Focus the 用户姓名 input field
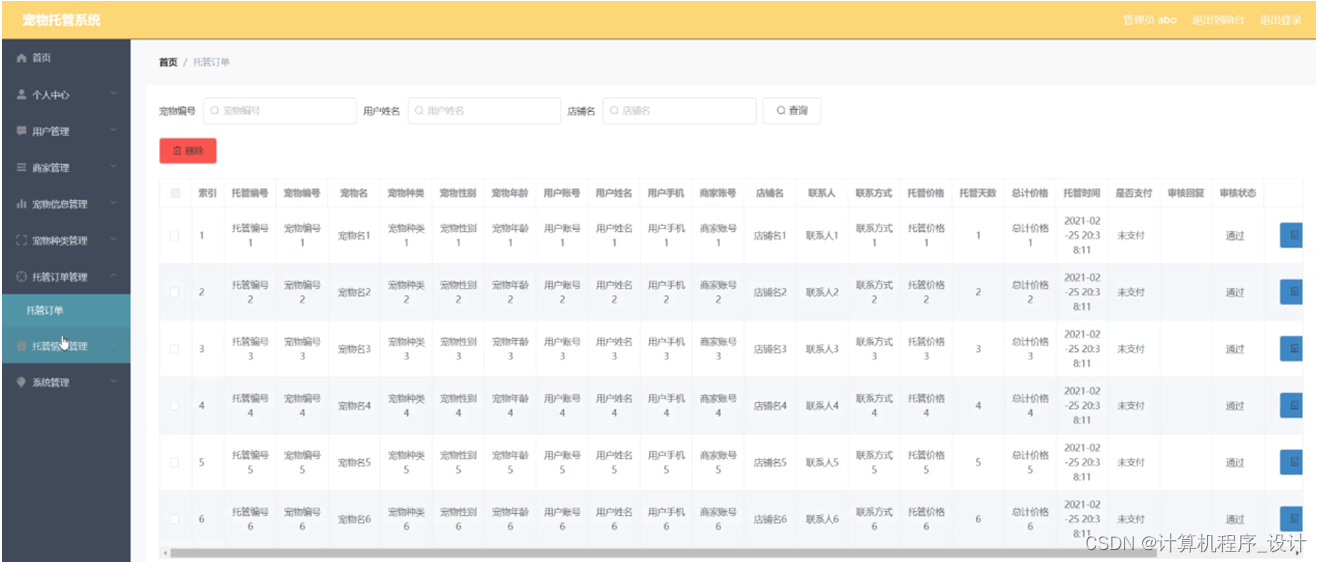This screenshot has width=1322, height=562. [485, 111]
